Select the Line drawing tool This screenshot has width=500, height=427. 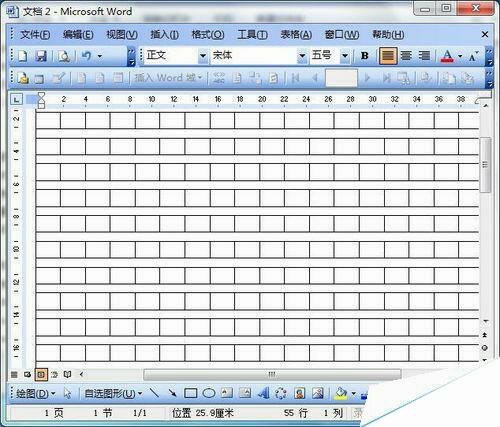[154, 393]
